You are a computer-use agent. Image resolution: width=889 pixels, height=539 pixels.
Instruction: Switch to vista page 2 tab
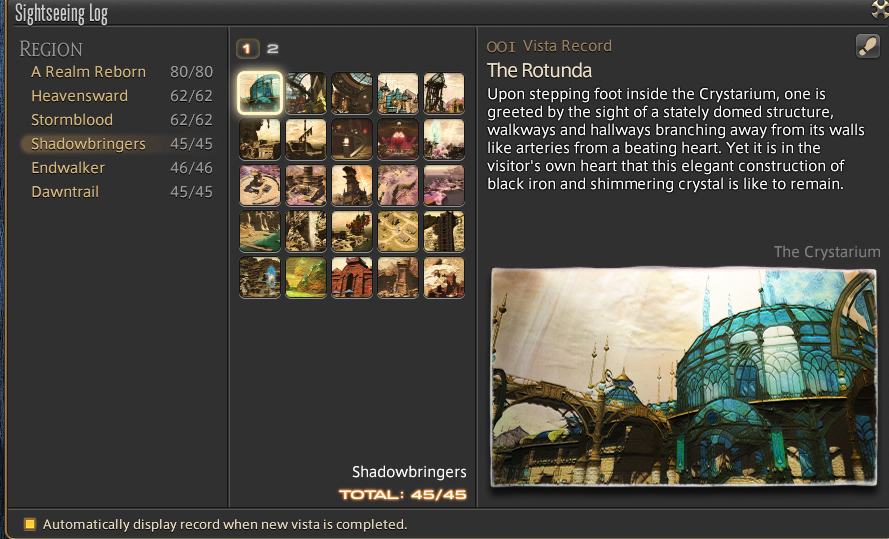pyautogui.click(x=273, y=49)
